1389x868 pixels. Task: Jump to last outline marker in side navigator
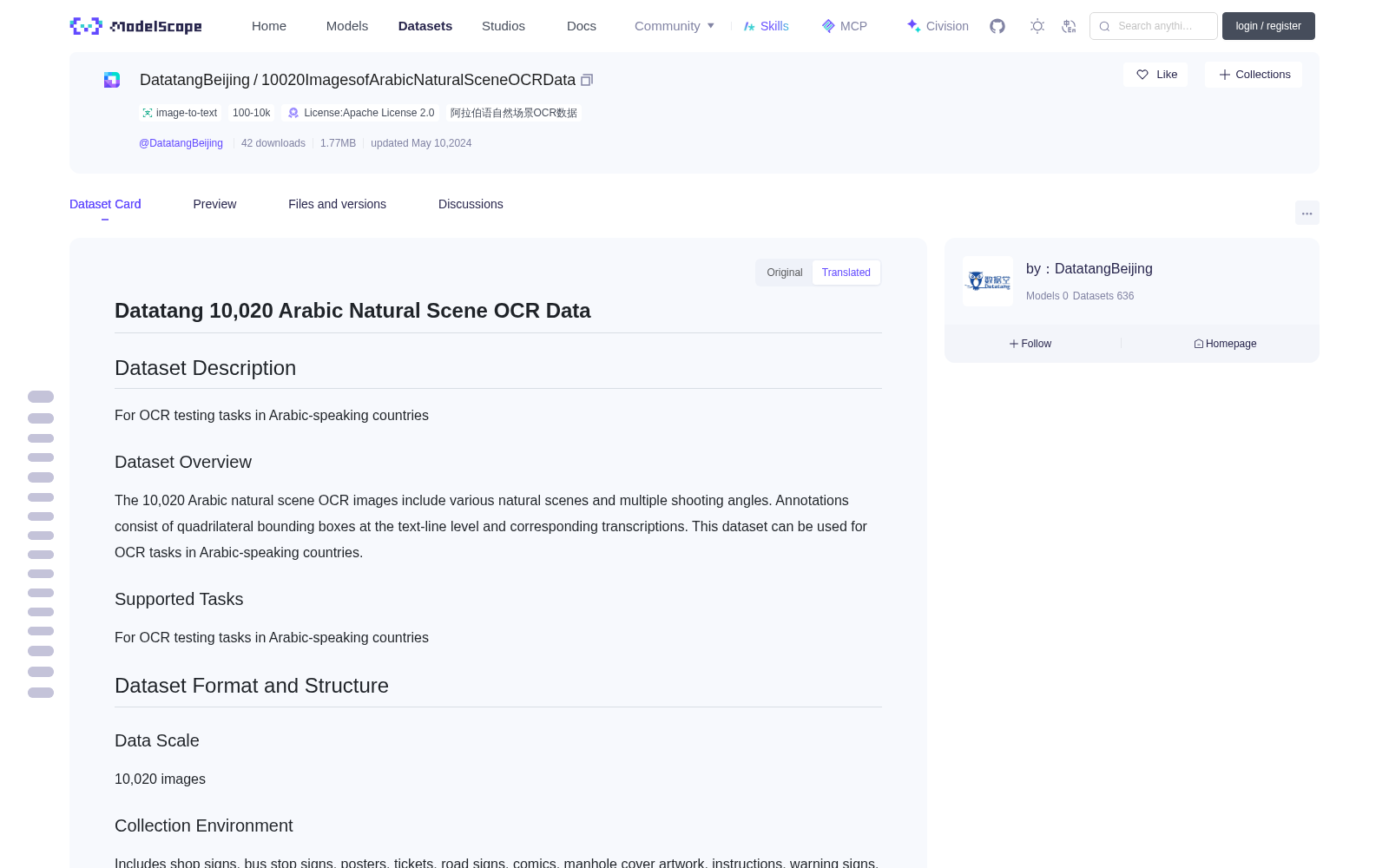tap(41, 693)
